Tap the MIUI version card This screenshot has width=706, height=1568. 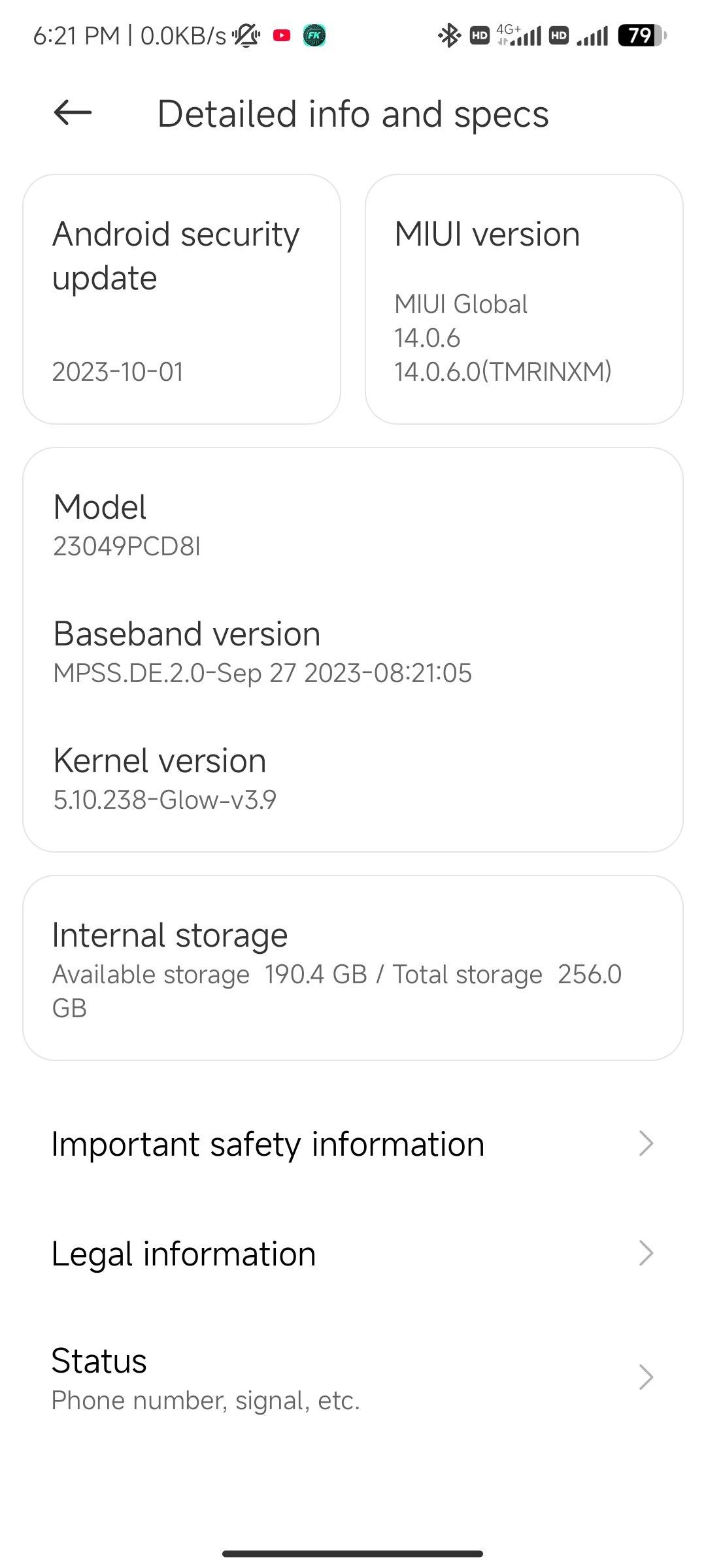click(524, 299)
